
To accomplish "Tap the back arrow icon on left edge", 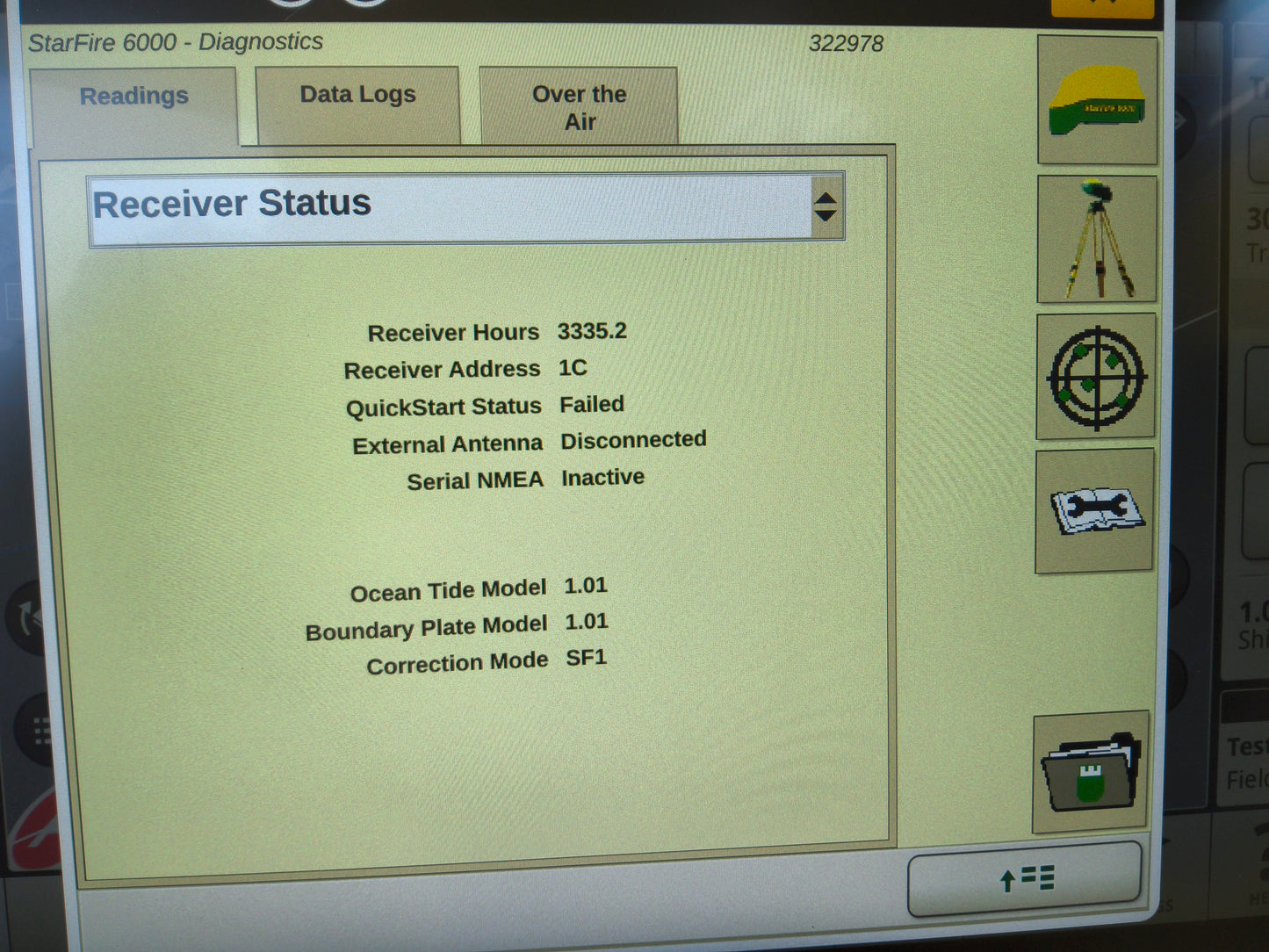I will click(26, 617).
